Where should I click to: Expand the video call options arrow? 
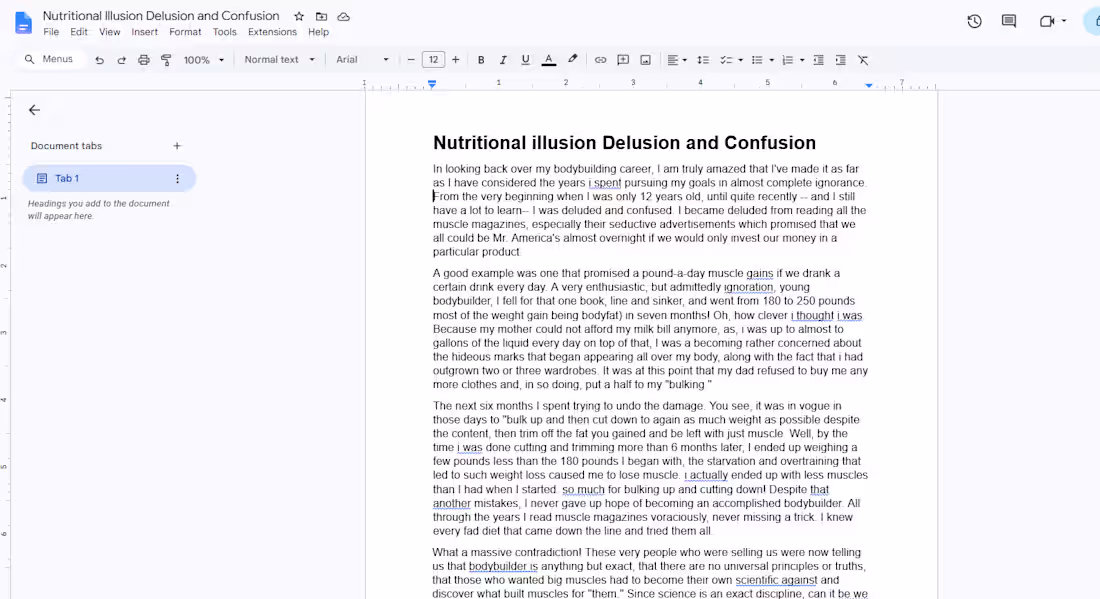(1064, 21)
